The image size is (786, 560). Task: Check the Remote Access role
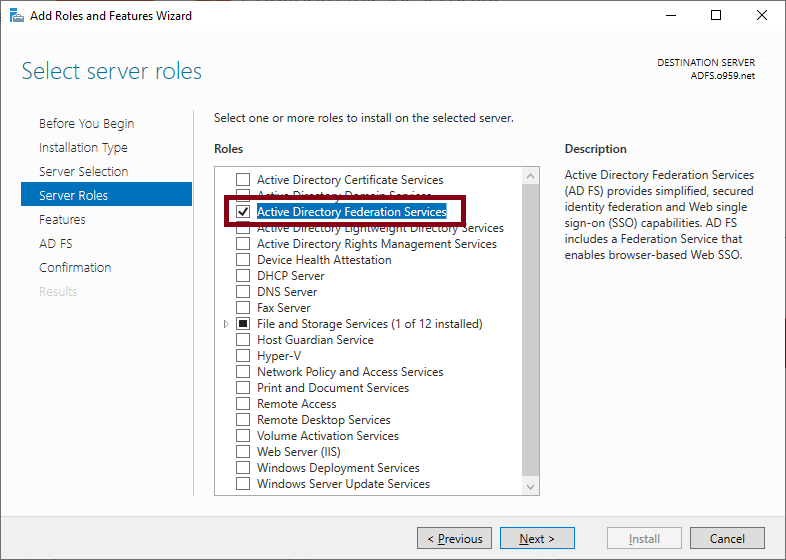click(x=243, y=404)
